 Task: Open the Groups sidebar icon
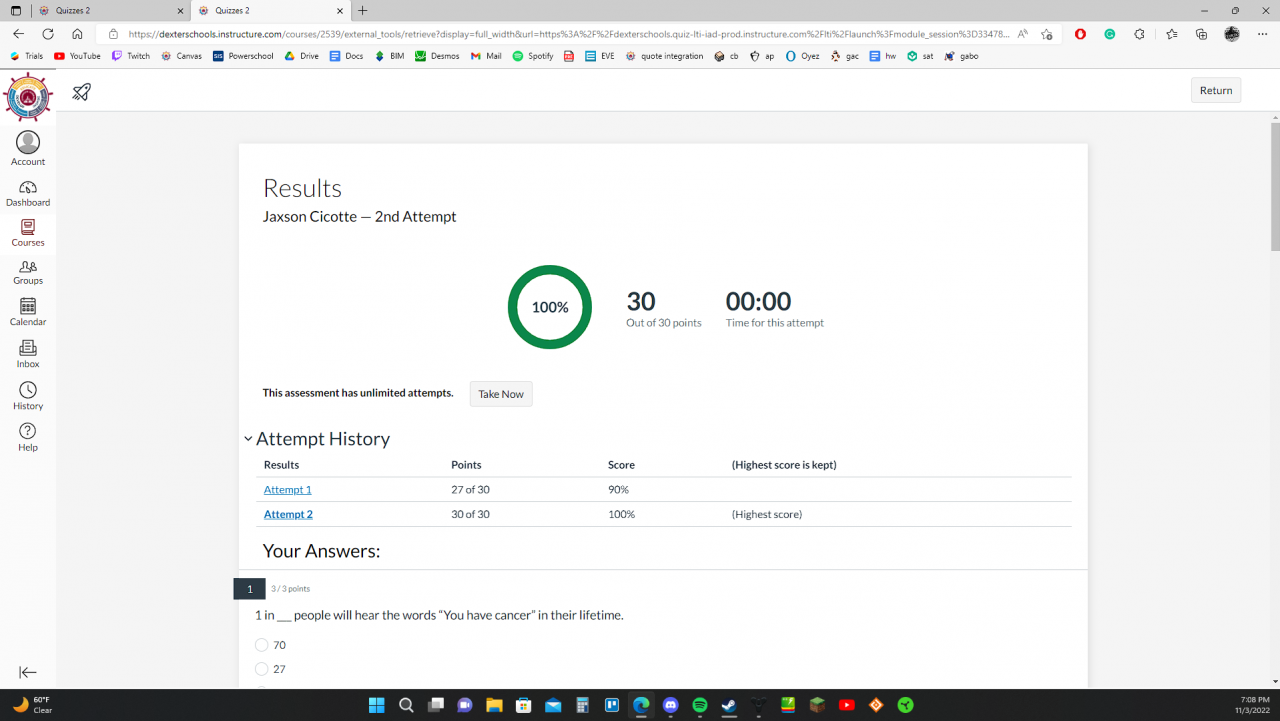pos(28,272)
